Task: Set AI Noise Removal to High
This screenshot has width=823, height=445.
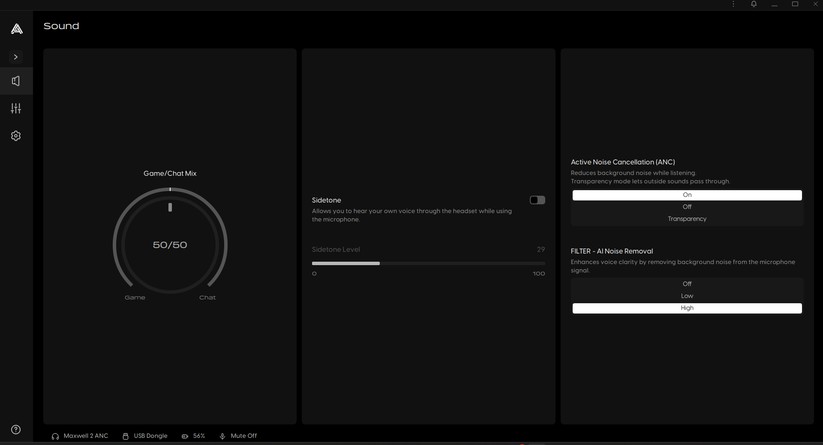Action: (x=687, y=308)
